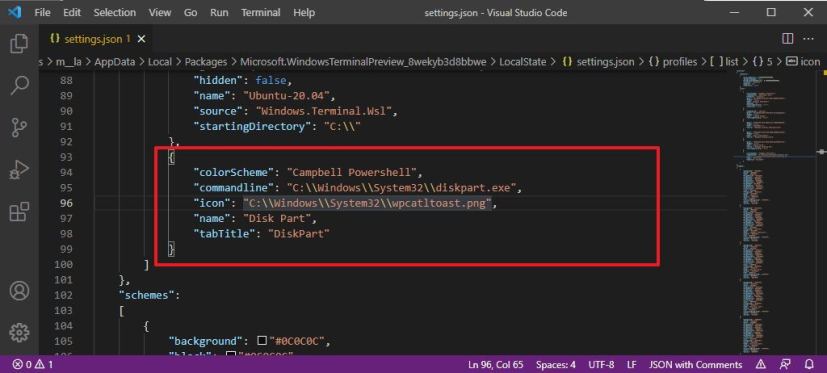Click Packages in the breadcrumb path
Screen dimensions: 827x373
point(206,62)
